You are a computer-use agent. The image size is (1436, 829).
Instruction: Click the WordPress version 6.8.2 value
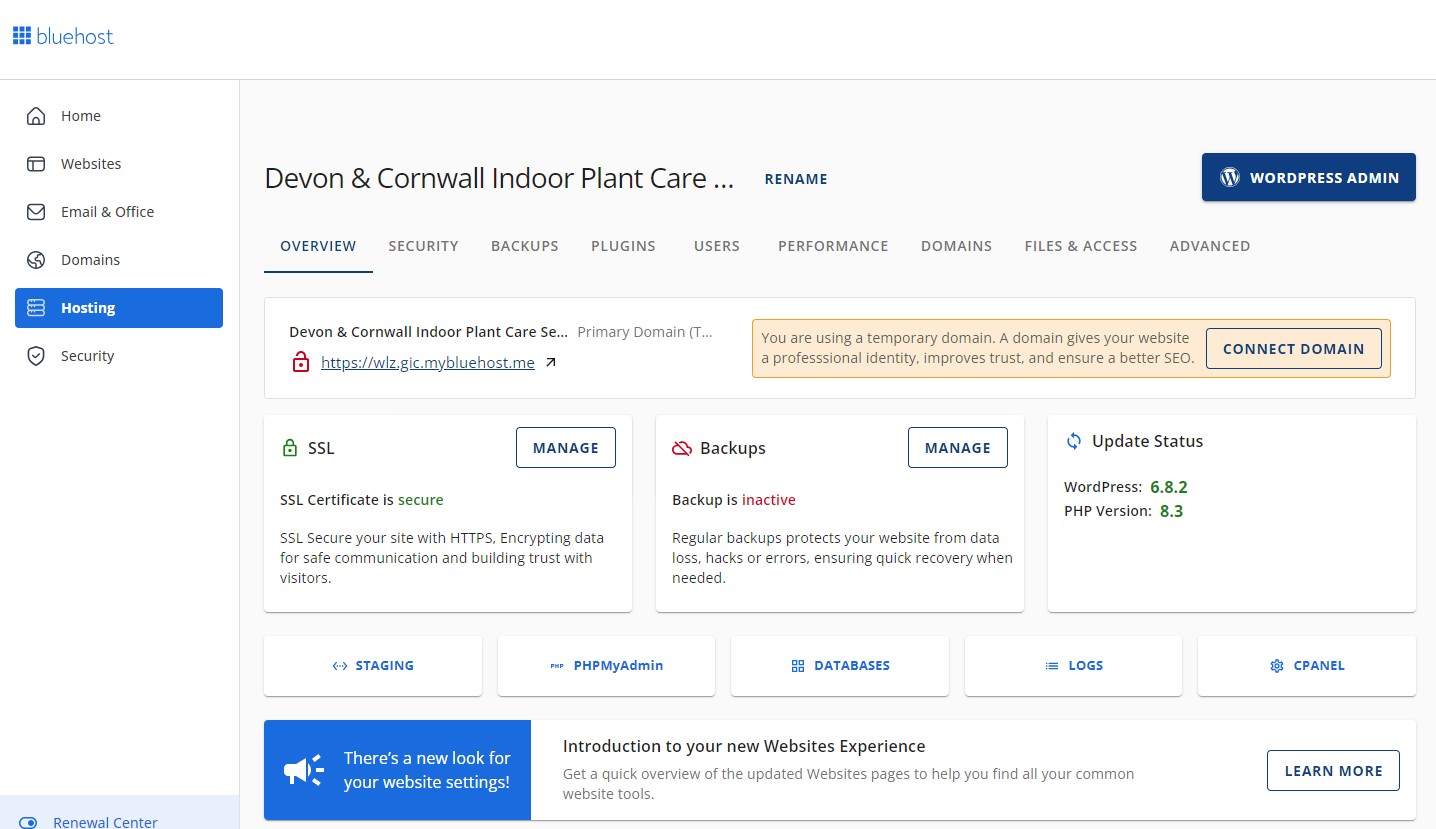[x=1169, y=487]
